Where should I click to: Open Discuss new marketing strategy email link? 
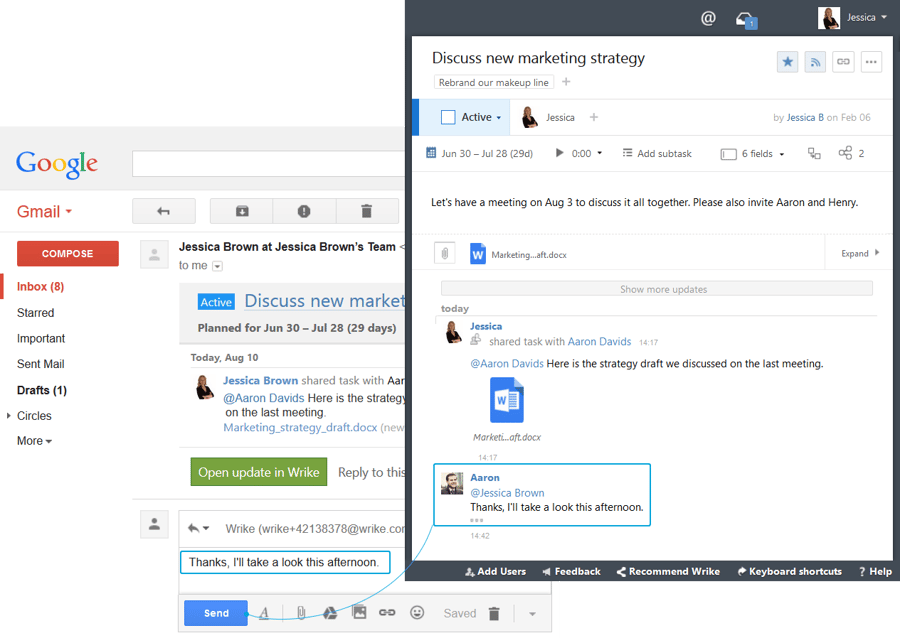tap(325, 301)
